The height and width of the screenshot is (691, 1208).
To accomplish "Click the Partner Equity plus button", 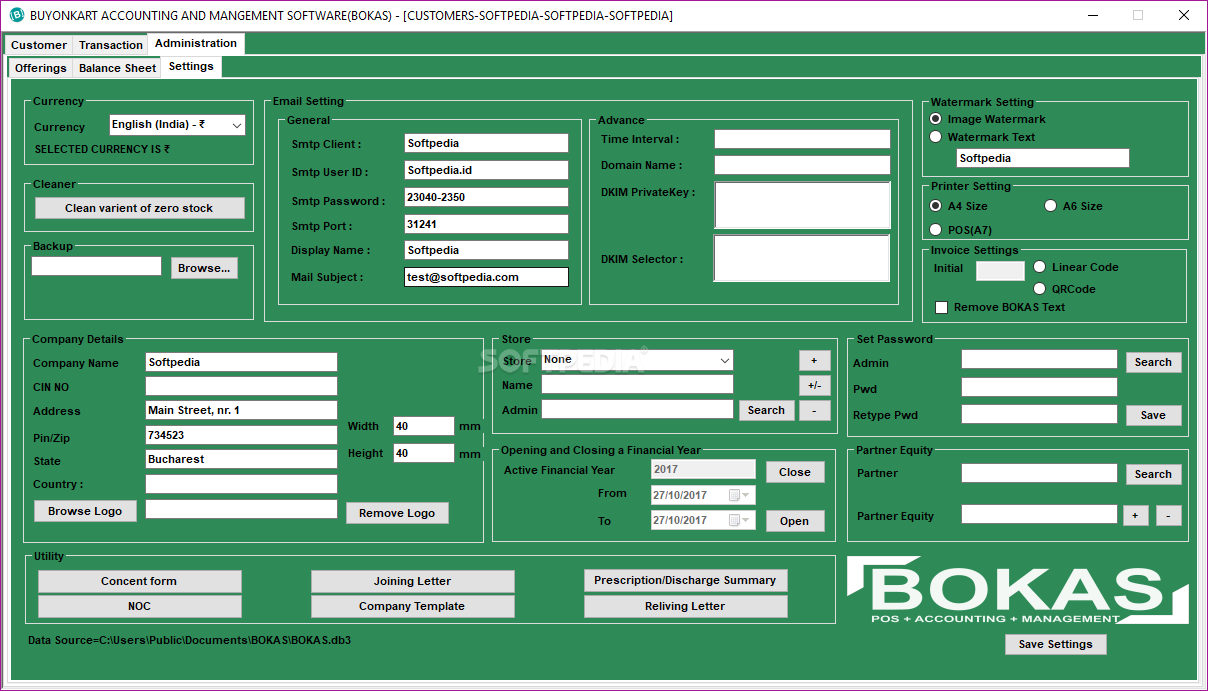I will click(x=1135, y=516).
